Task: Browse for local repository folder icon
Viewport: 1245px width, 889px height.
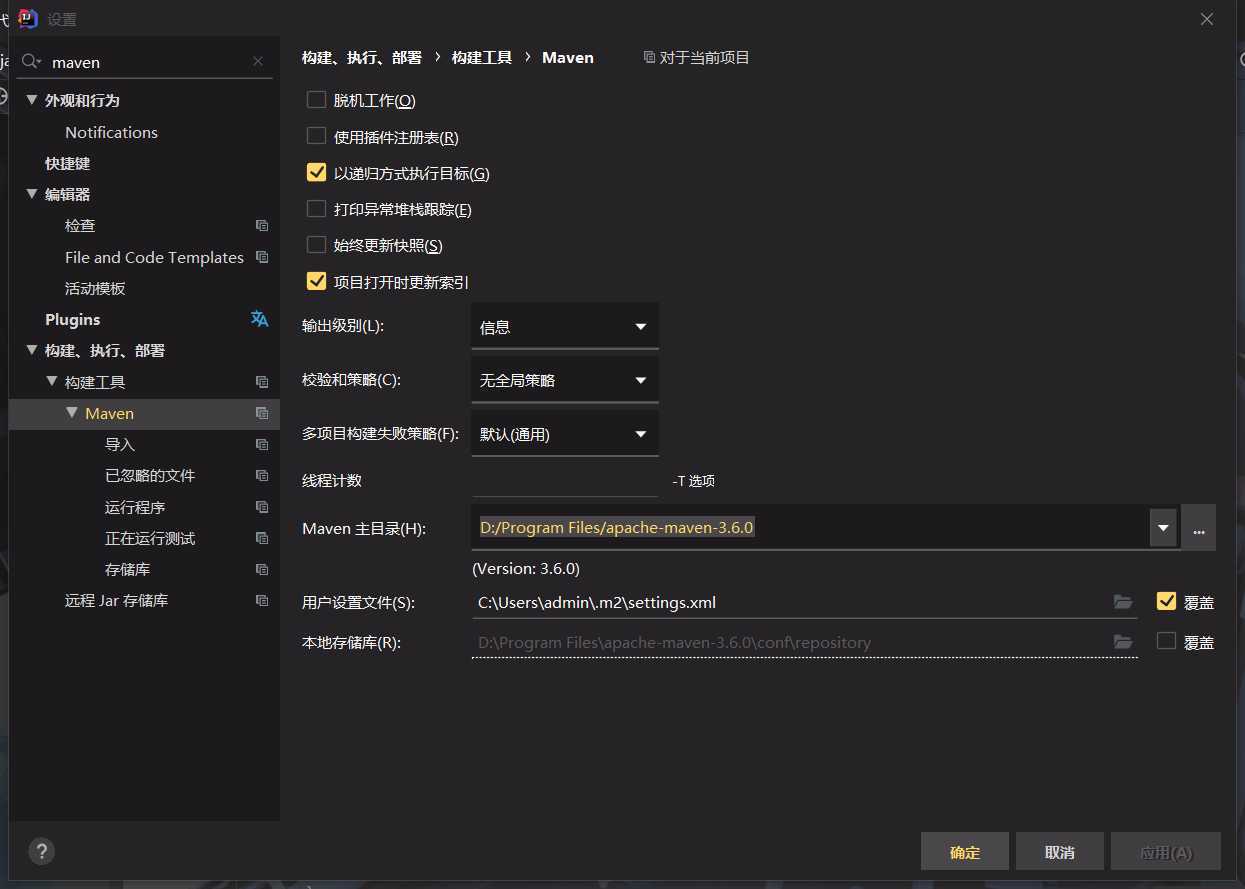Action: 1123,642
